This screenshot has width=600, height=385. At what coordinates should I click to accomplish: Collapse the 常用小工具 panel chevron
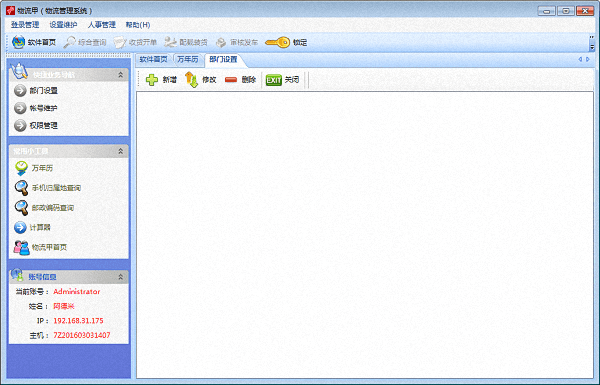(x=121, y=151)
